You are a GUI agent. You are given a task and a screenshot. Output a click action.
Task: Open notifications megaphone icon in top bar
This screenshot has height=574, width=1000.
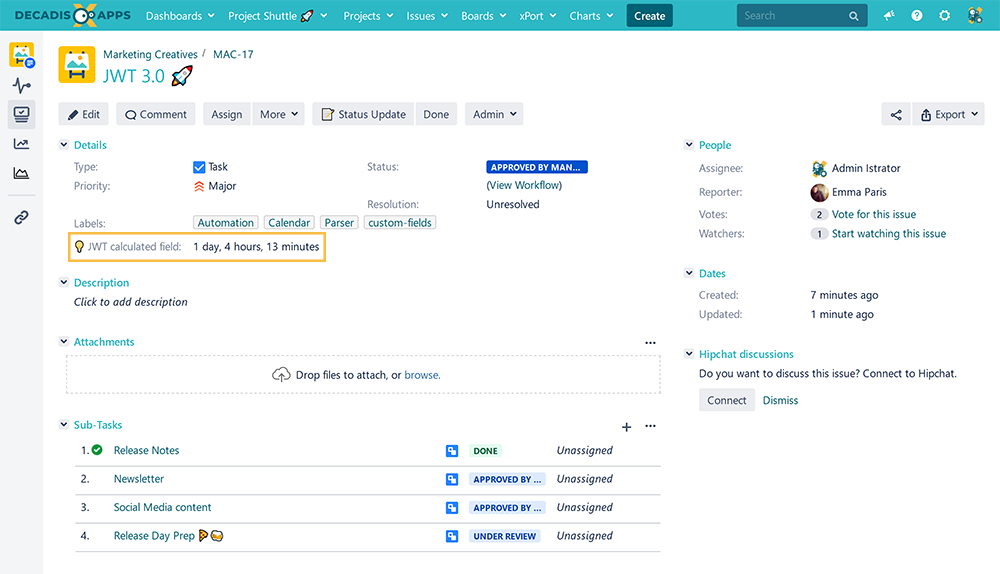pos(889,15)
